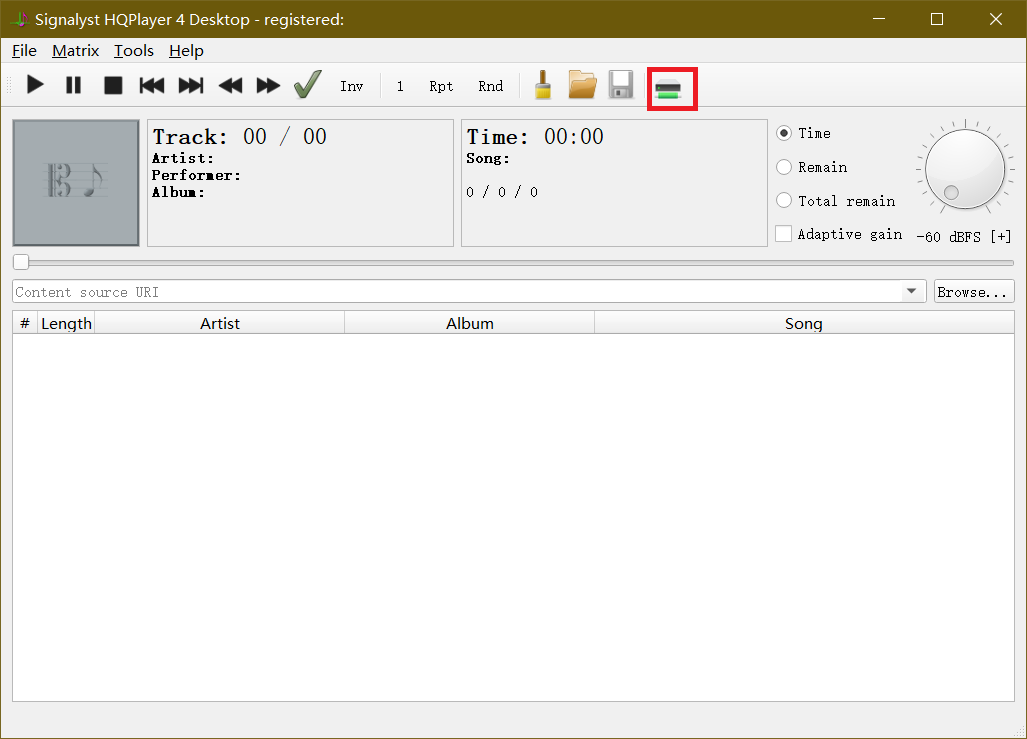Skip to previous track icon
Viewport: 1027px width, 739px height.
tap(152, 86)
